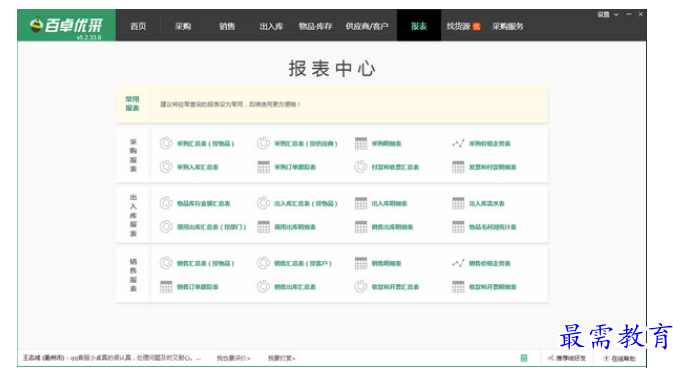Image resolution: width=681 pixels, height=368 pixels.
Task: Open the 采购 menu tab
Action: pyautogui.click(x=183, y=26)
